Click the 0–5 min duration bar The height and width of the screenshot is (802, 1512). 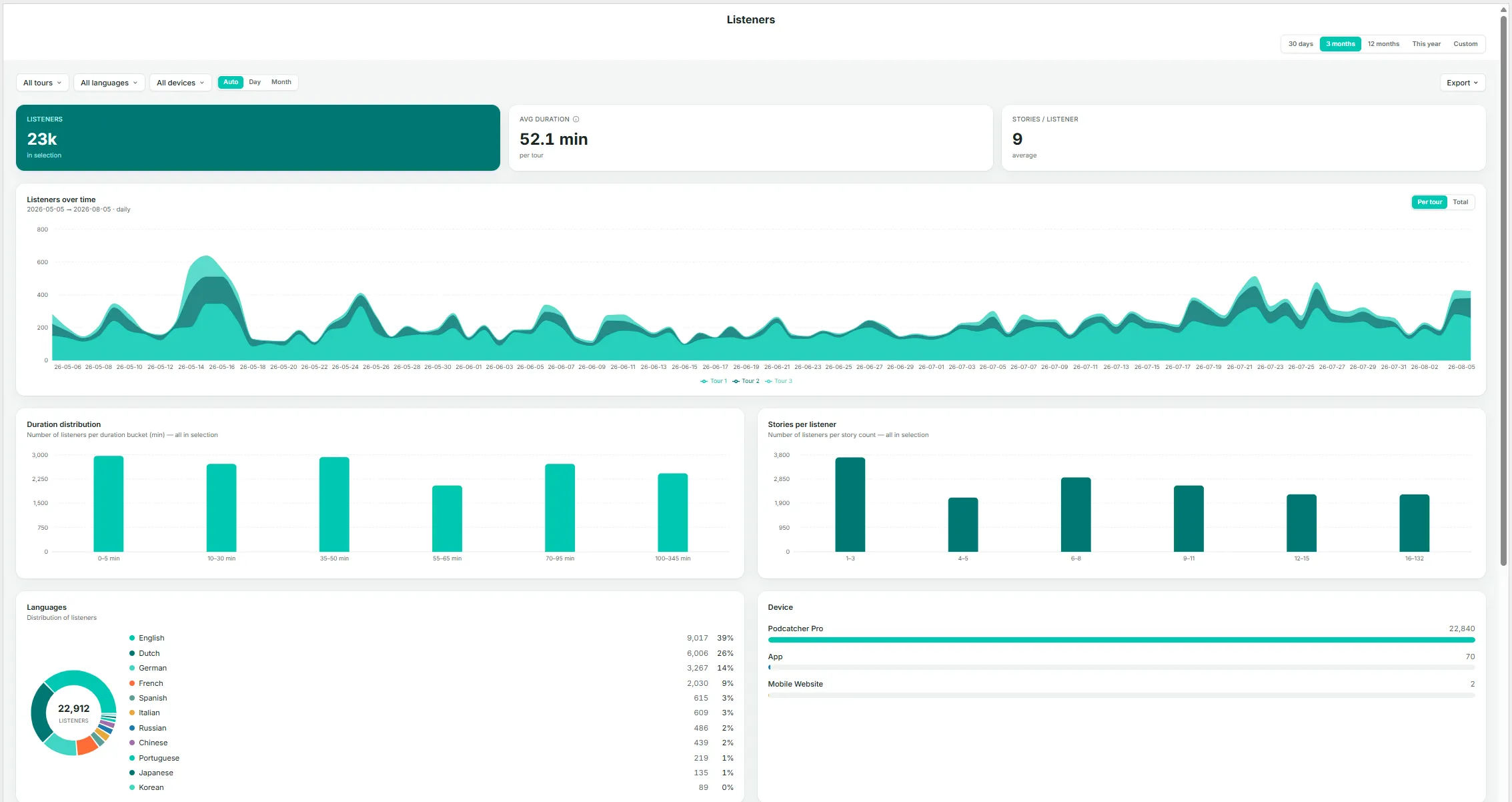(109, 504)
